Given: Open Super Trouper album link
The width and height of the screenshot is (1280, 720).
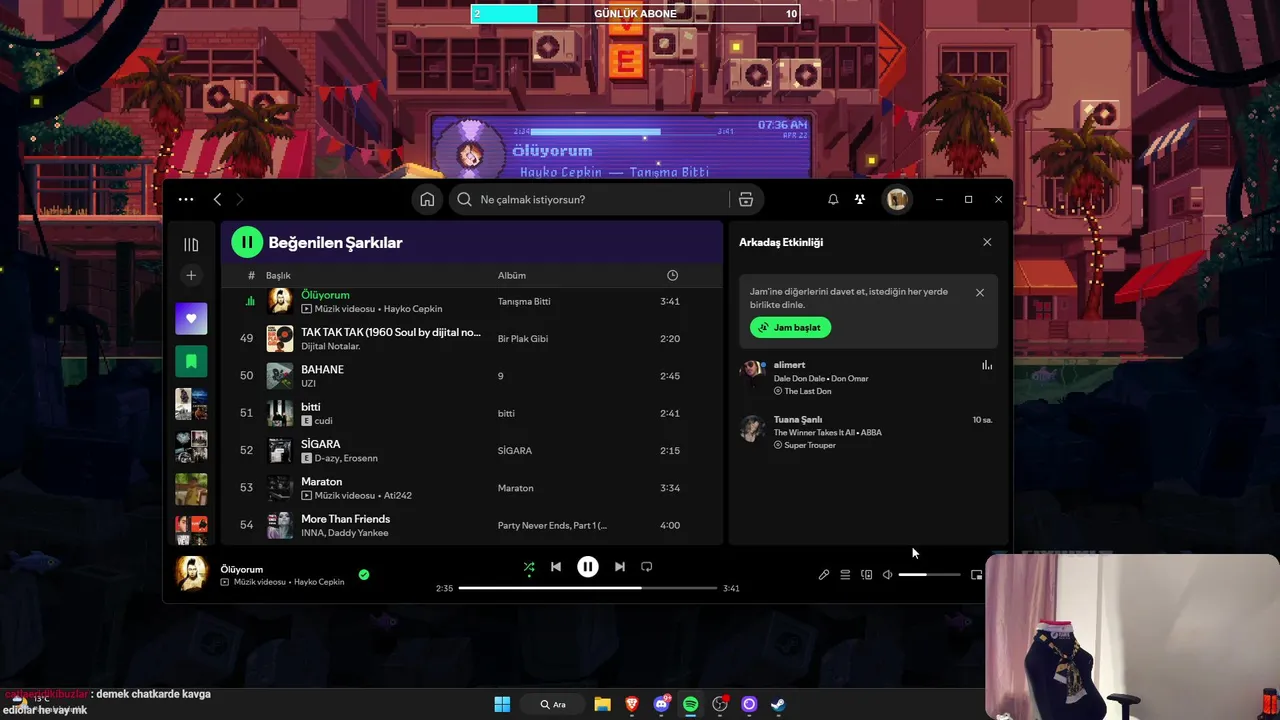Looking at the screenshot, I should point(810,445).
